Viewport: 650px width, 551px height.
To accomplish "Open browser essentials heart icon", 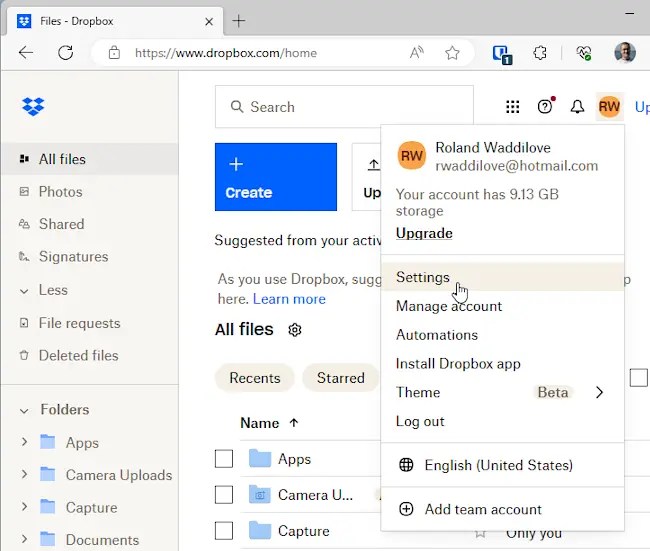I will click(584, 53).
